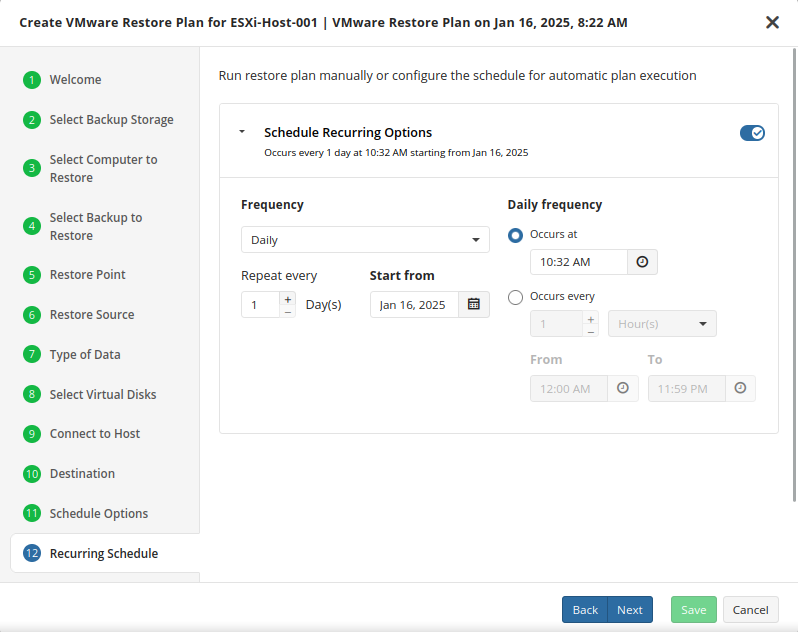Decrease the Repeat every value with minus
The width and height of the screenshot is (798, 632).
(x=288, y=311)
